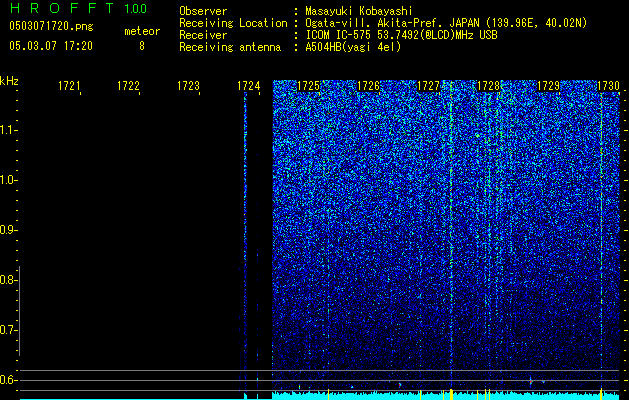Click the HROFFT 1.0.0 title text

tap(78, 8)
